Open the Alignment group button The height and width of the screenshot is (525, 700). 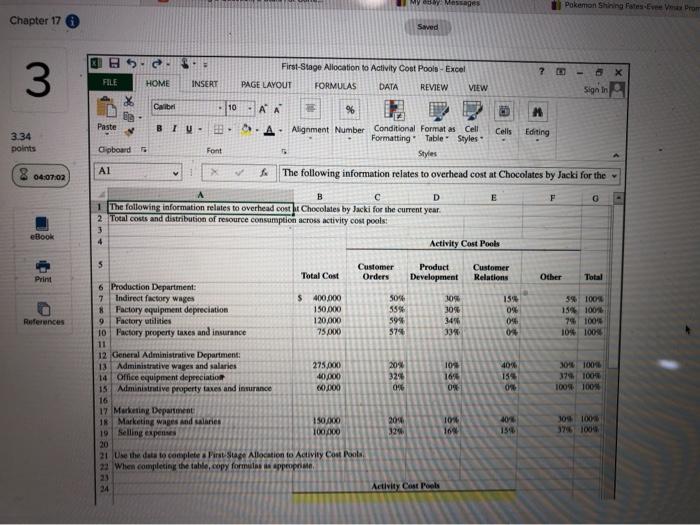[x=310, y=118]
